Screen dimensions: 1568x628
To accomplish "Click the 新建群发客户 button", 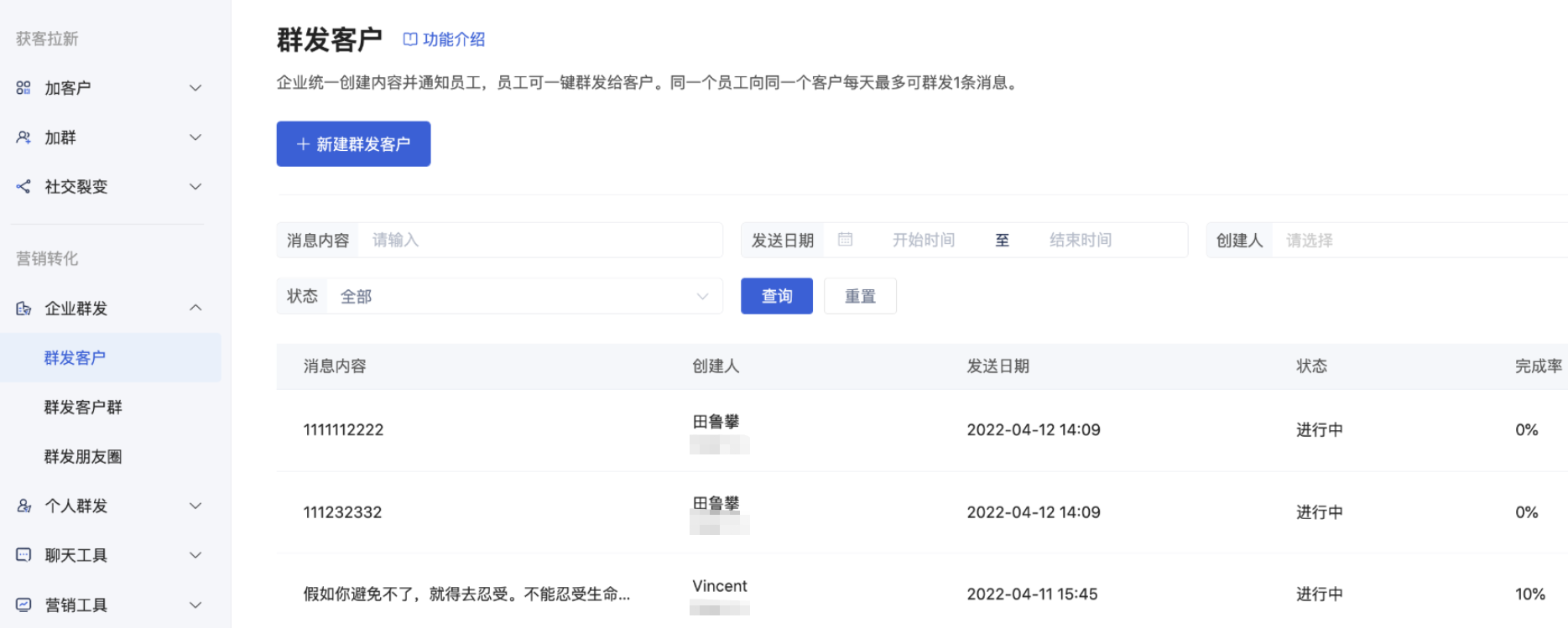I will [x=353, y=144].
